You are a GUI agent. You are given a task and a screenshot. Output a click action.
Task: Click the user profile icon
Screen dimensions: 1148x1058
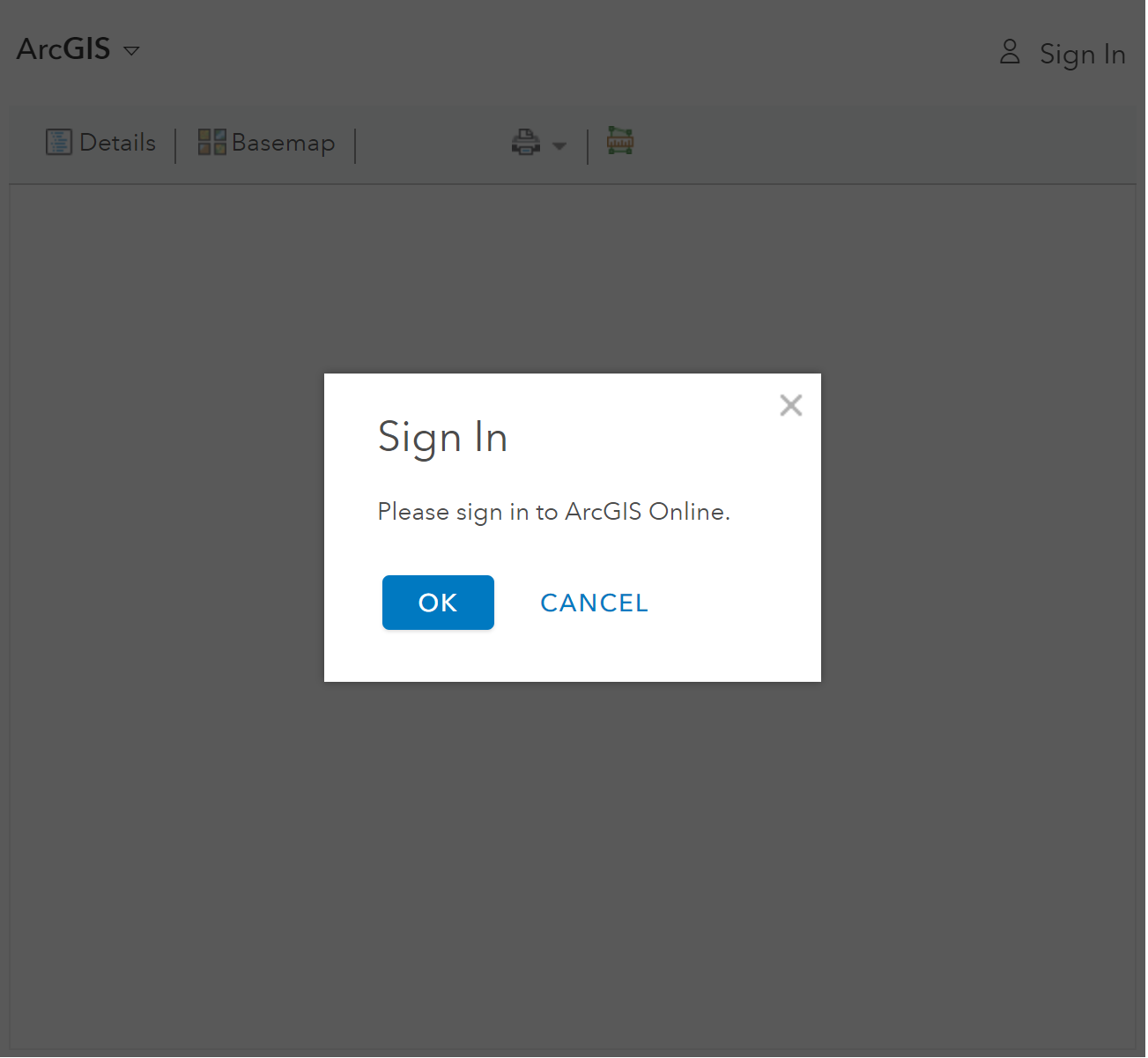click(x=1010, y=51)
